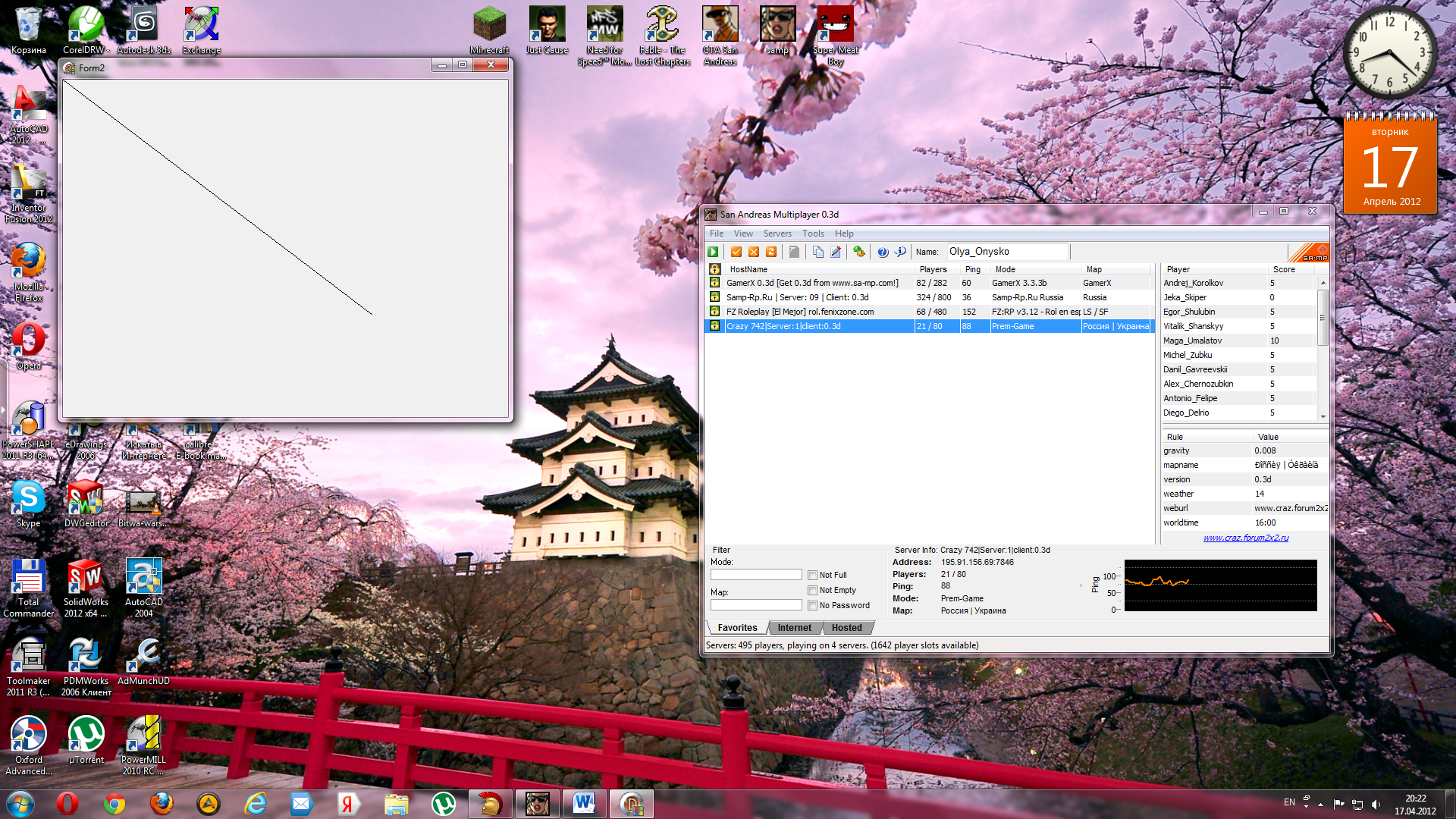Open the Word taskbar button
This screenshot has width=1456, height=819.
coord(584,803)
